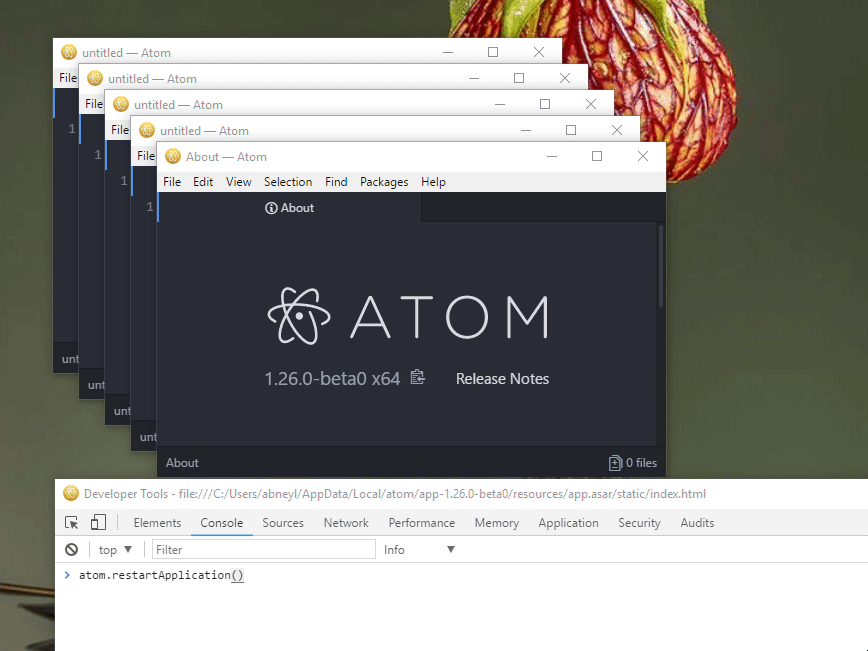The width and height of the screenshot is (868, 651).
Task: Click Atom icon in Developer Tools title bar
Action: (71, 493)
